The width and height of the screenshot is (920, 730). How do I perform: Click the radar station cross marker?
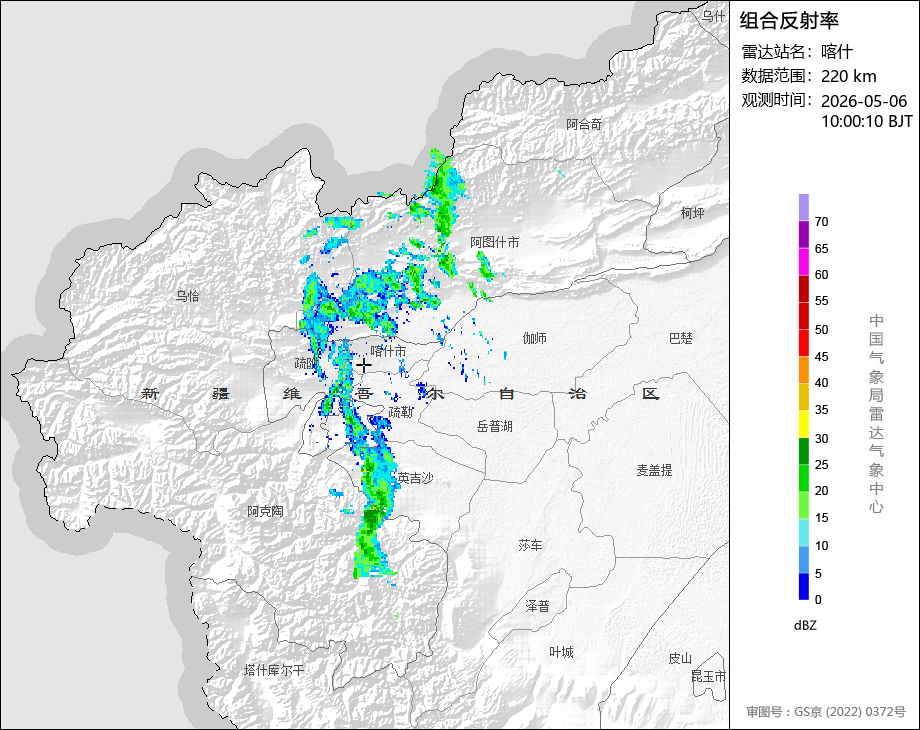point(364,366)
